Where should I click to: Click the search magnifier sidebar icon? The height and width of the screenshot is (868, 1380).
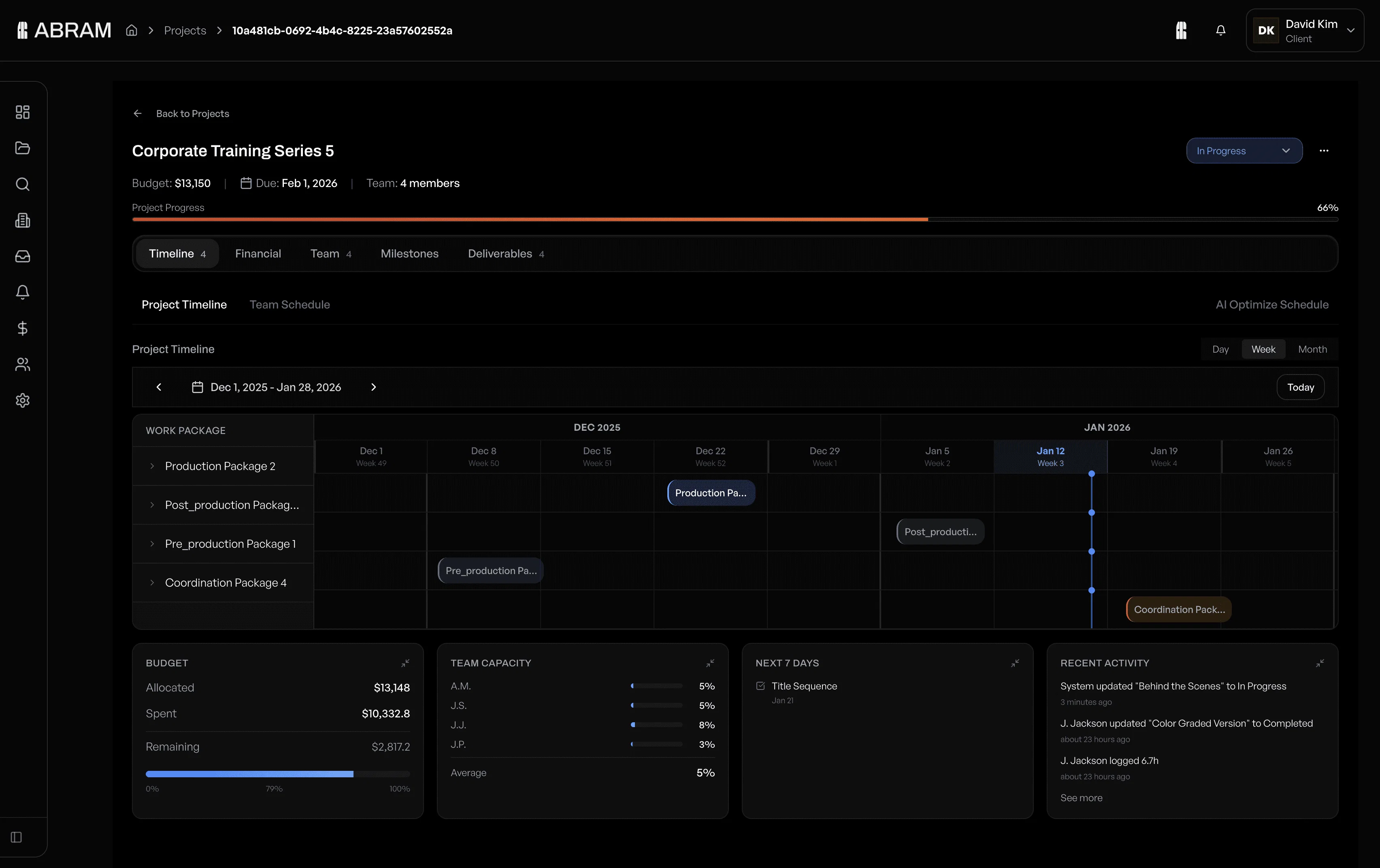(x=22, y=184)
